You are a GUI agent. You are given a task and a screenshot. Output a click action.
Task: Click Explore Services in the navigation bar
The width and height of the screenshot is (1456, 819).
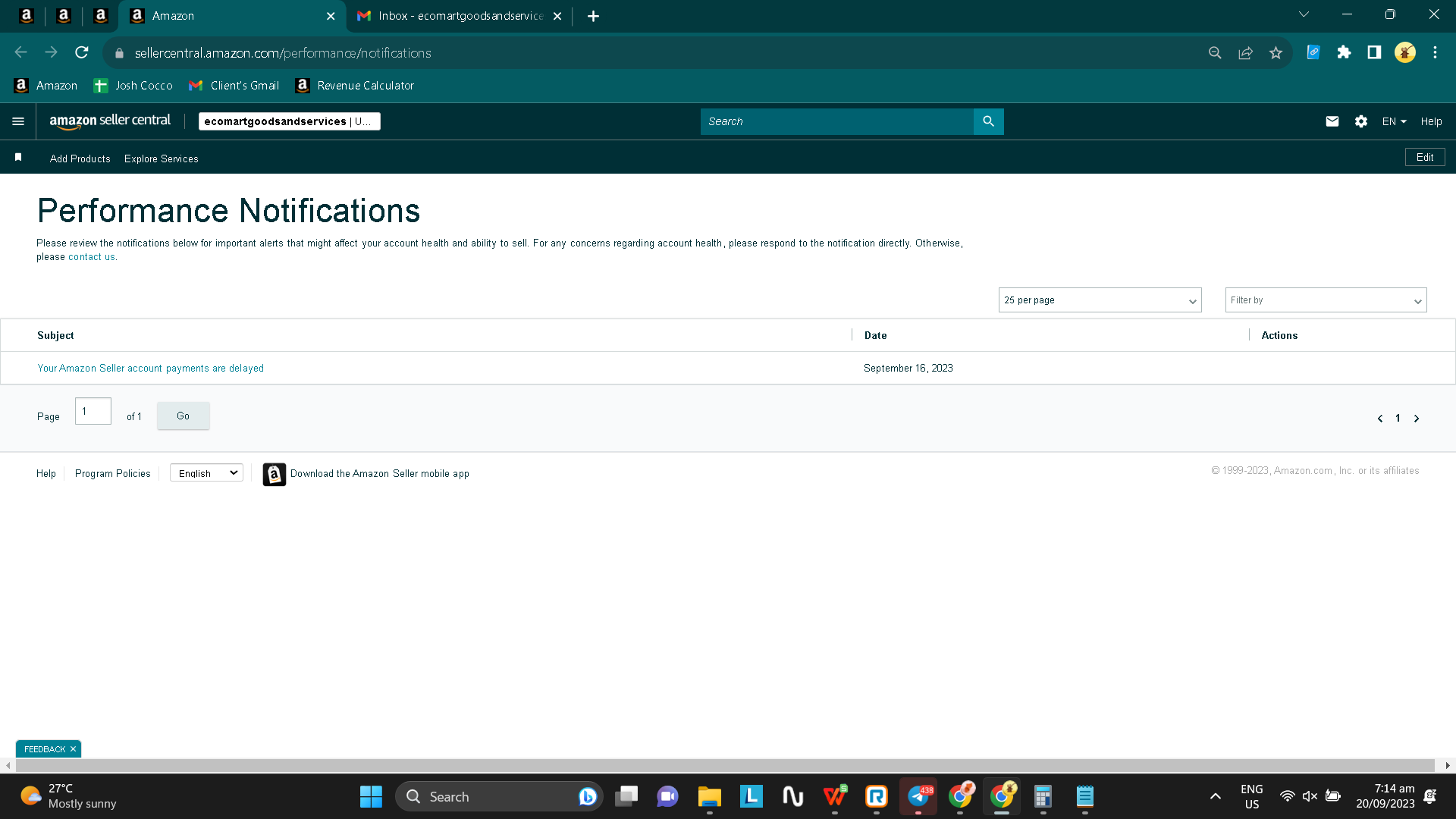point(162,158)
